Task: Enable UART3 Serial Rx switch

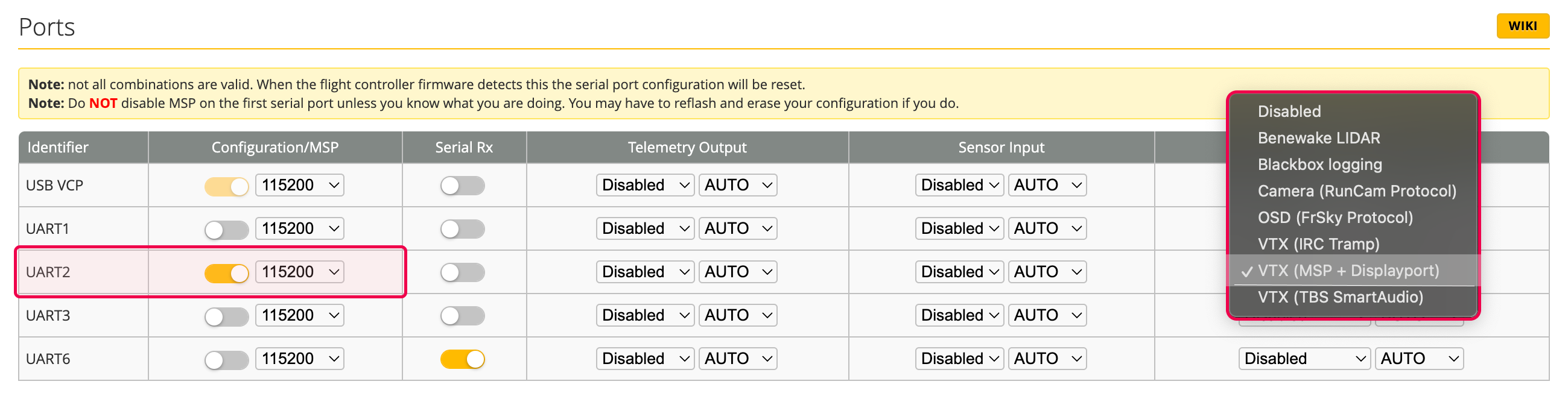Action: (463, 316)
